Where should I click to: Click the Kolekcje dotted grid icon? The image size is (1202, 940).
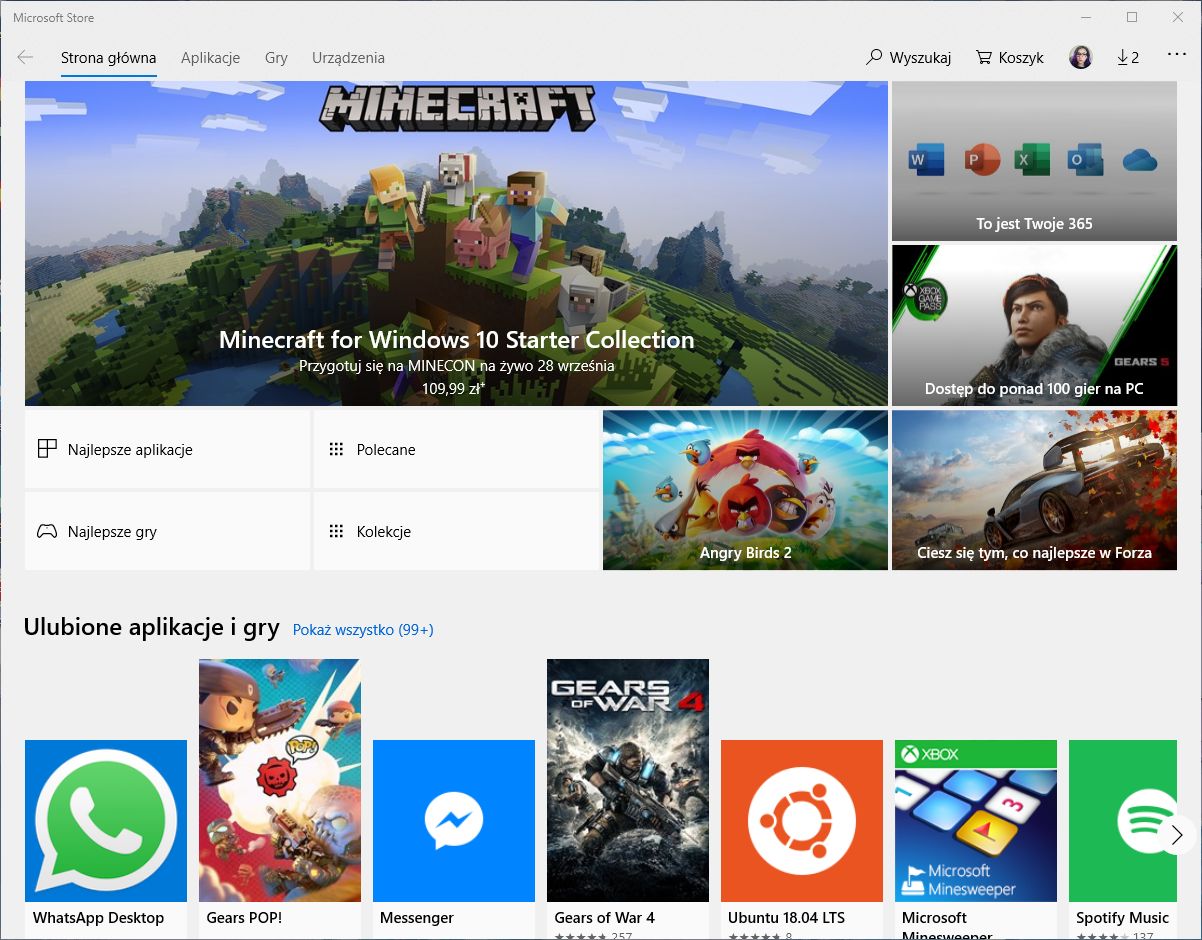point(336,531)
